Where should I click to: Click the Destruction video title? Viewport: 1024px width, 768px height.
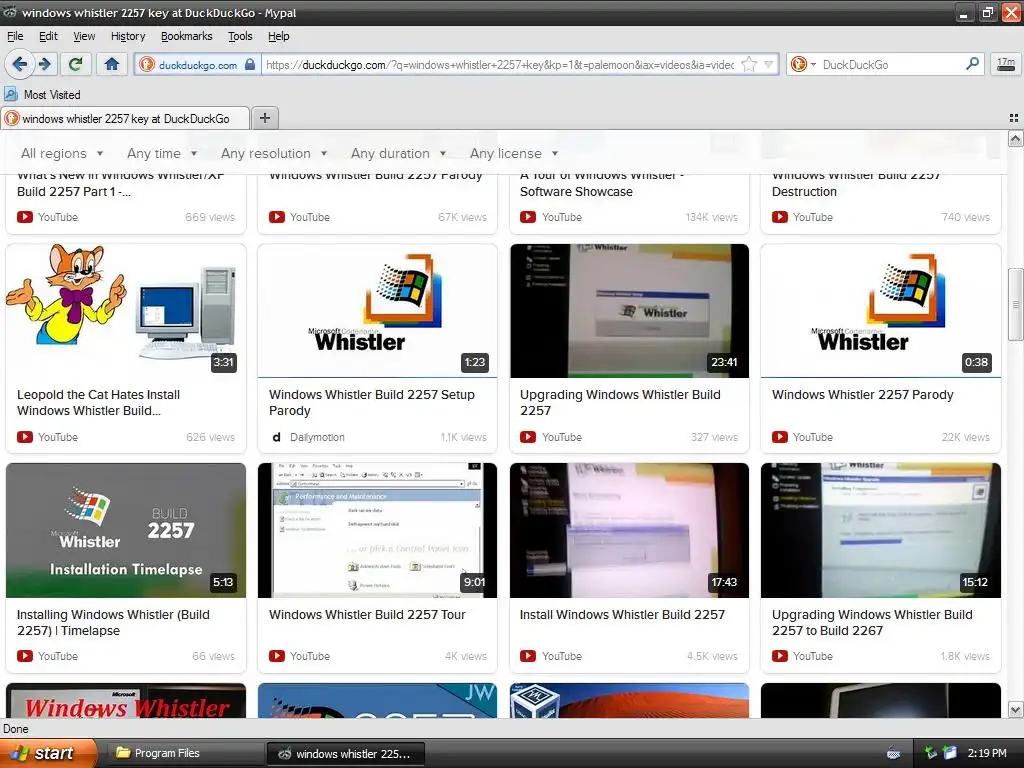point(856,184)
